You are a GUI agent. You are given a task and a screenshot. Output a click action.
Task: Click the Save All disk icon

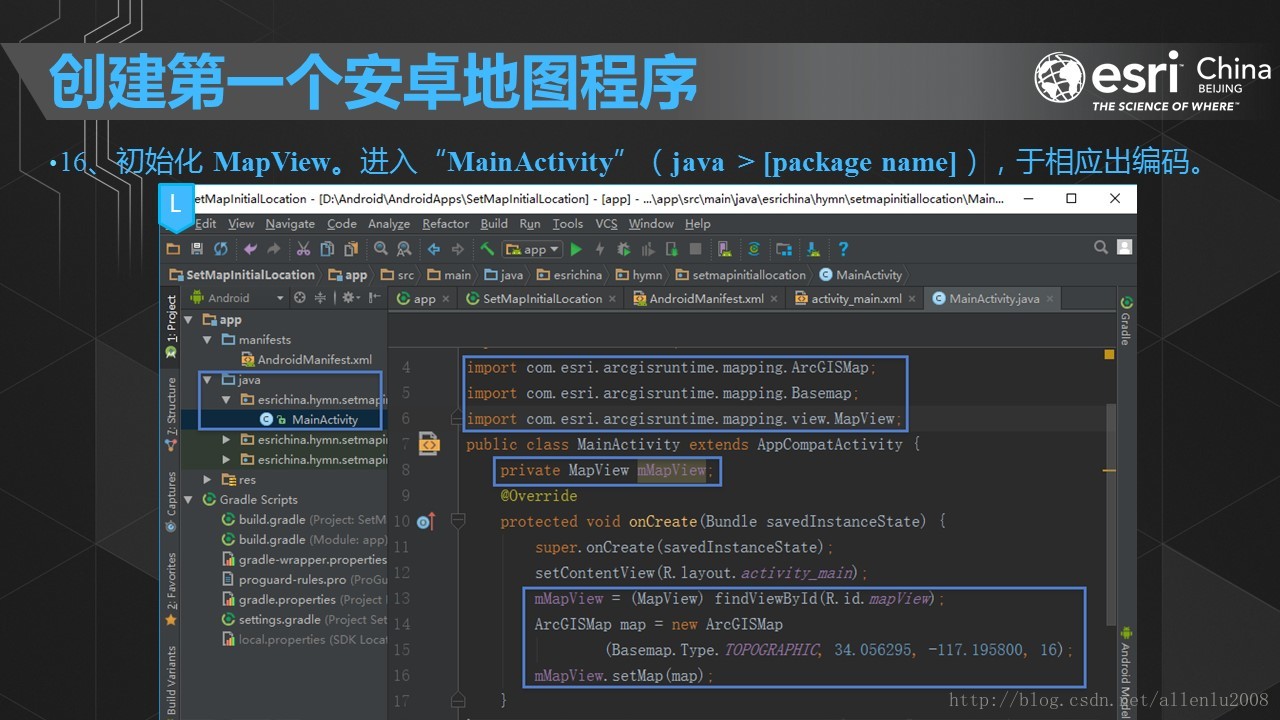point(197,249)
